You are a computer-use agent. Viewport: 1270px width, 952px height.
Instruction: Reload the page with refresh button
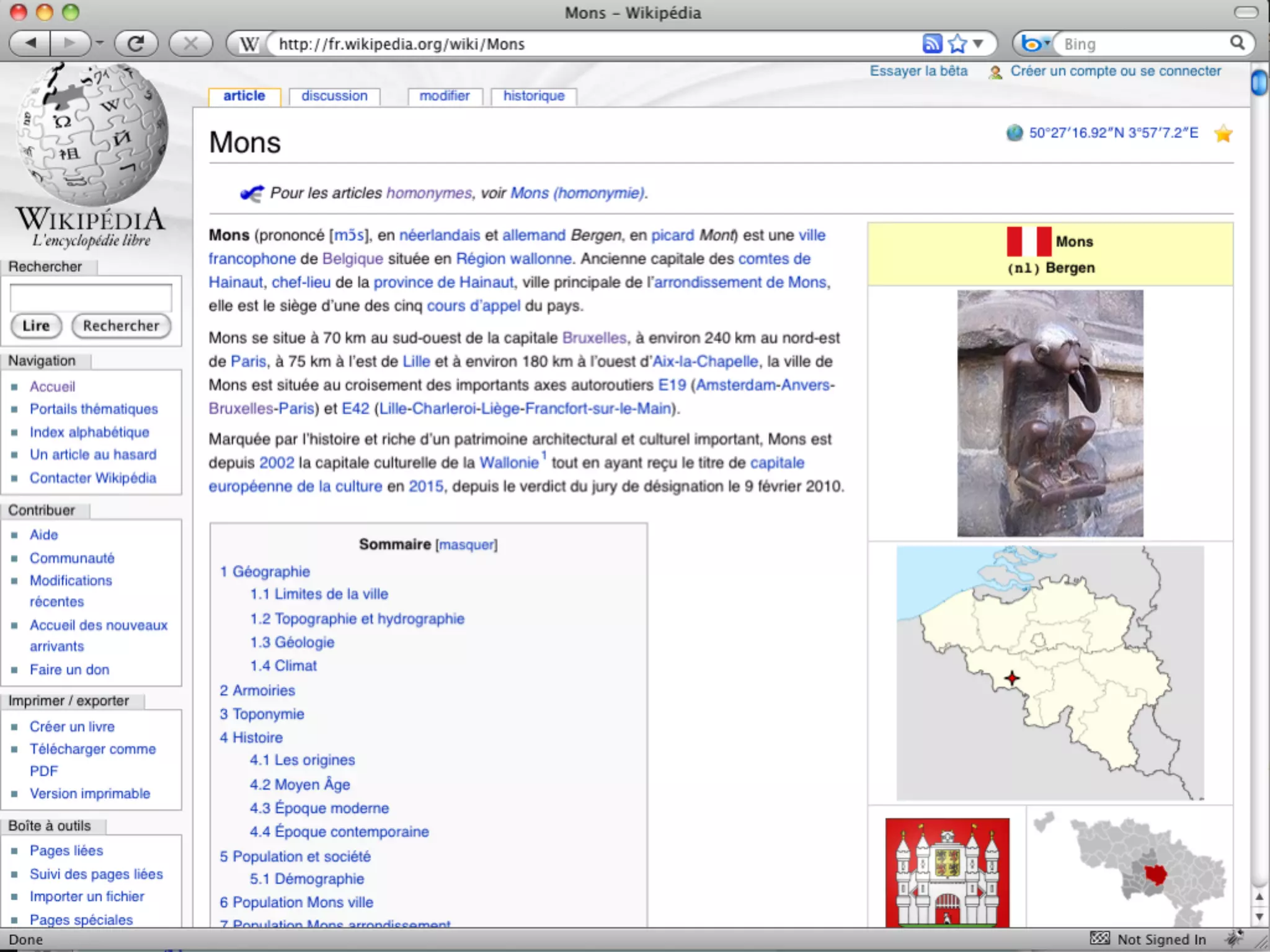tap(136, 43)
